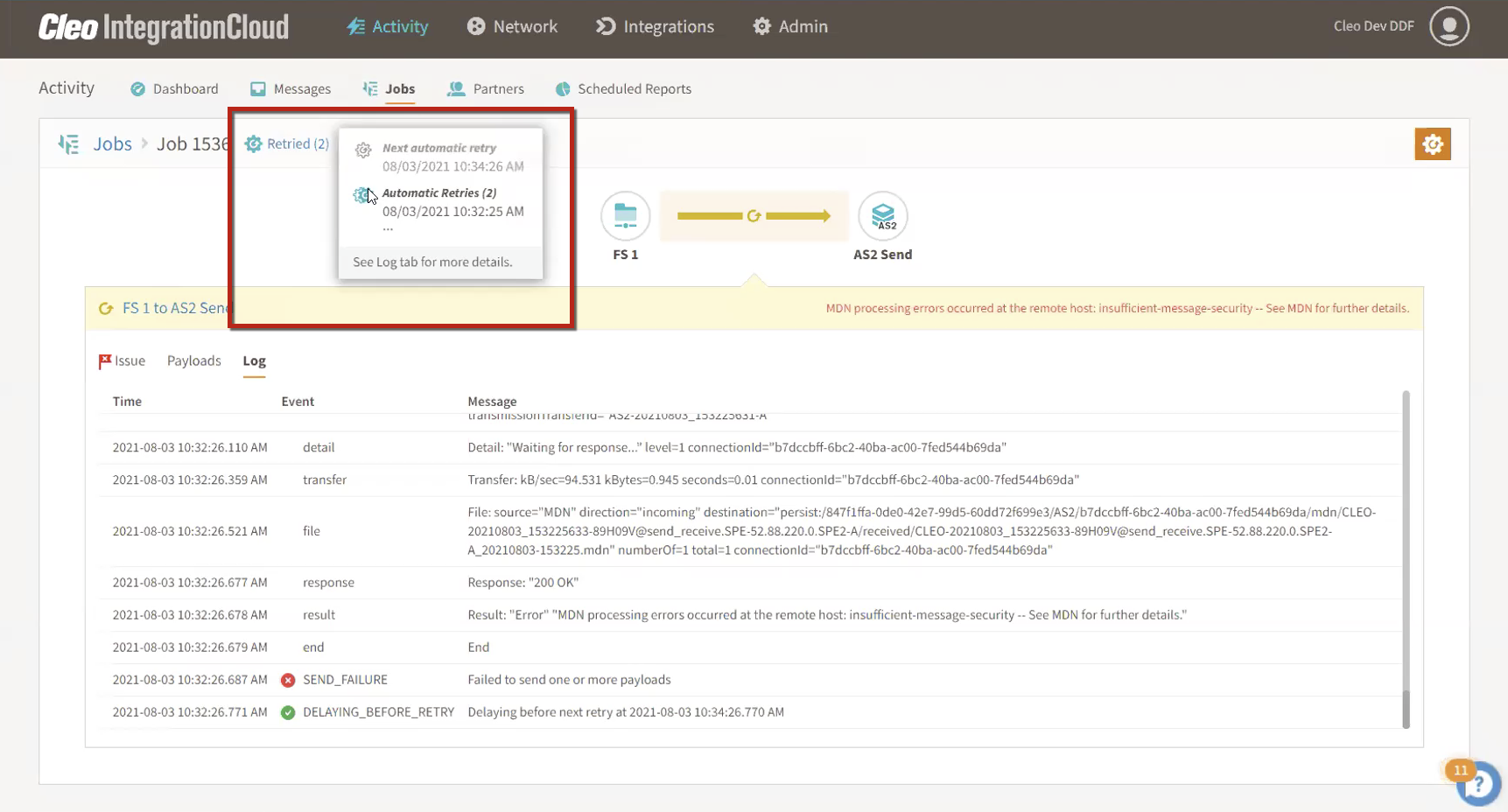
Task: Click the user profile avatar icon
Action: [x=1449, y=26]
